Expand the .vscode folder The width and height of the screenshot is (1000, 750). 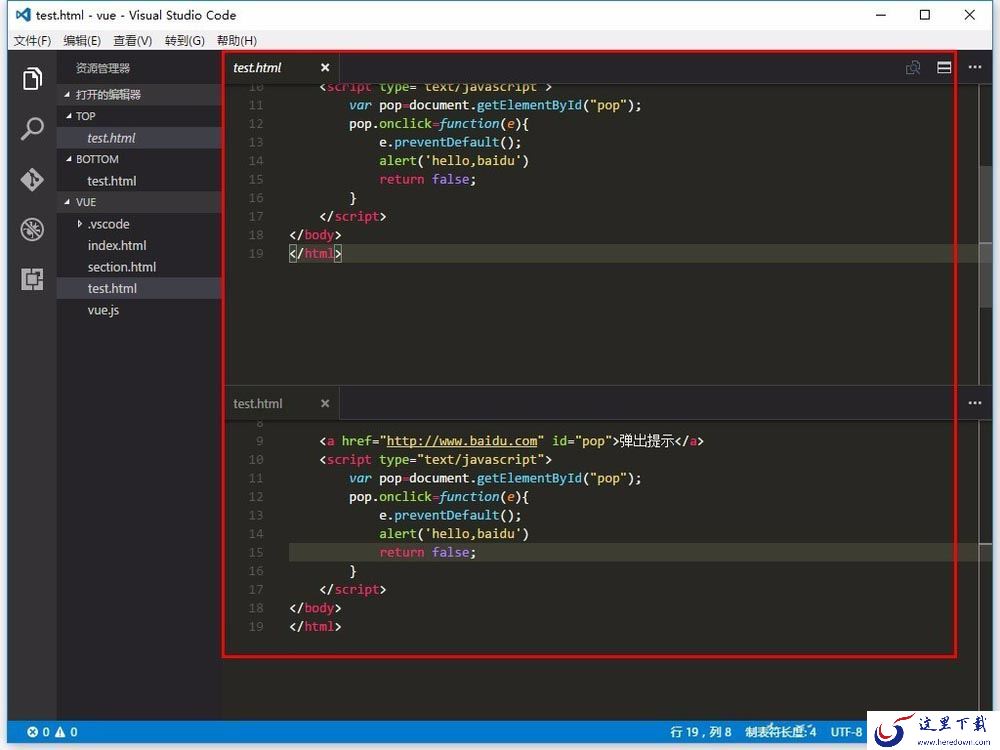click(x=79, y=224)
